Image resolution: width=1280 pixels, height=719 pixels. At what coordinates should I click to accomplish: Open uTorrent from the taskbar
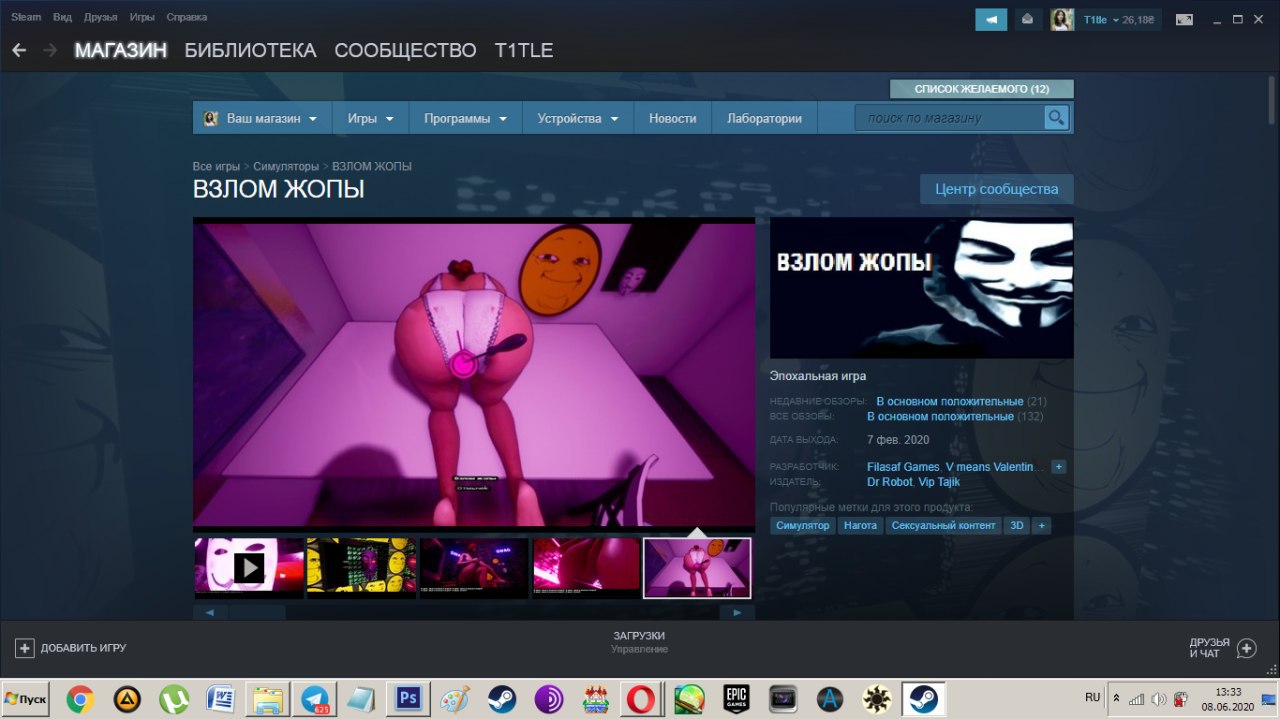[175, 698]
